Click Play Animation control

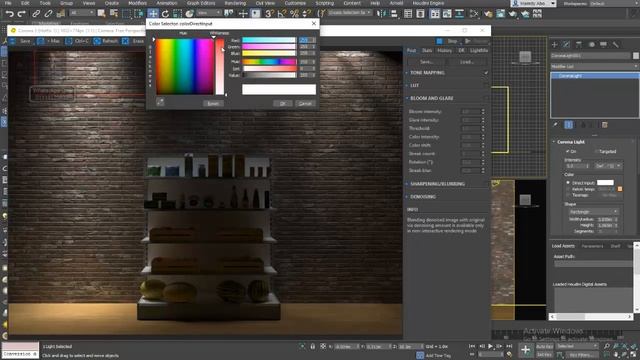click(490, 346)
